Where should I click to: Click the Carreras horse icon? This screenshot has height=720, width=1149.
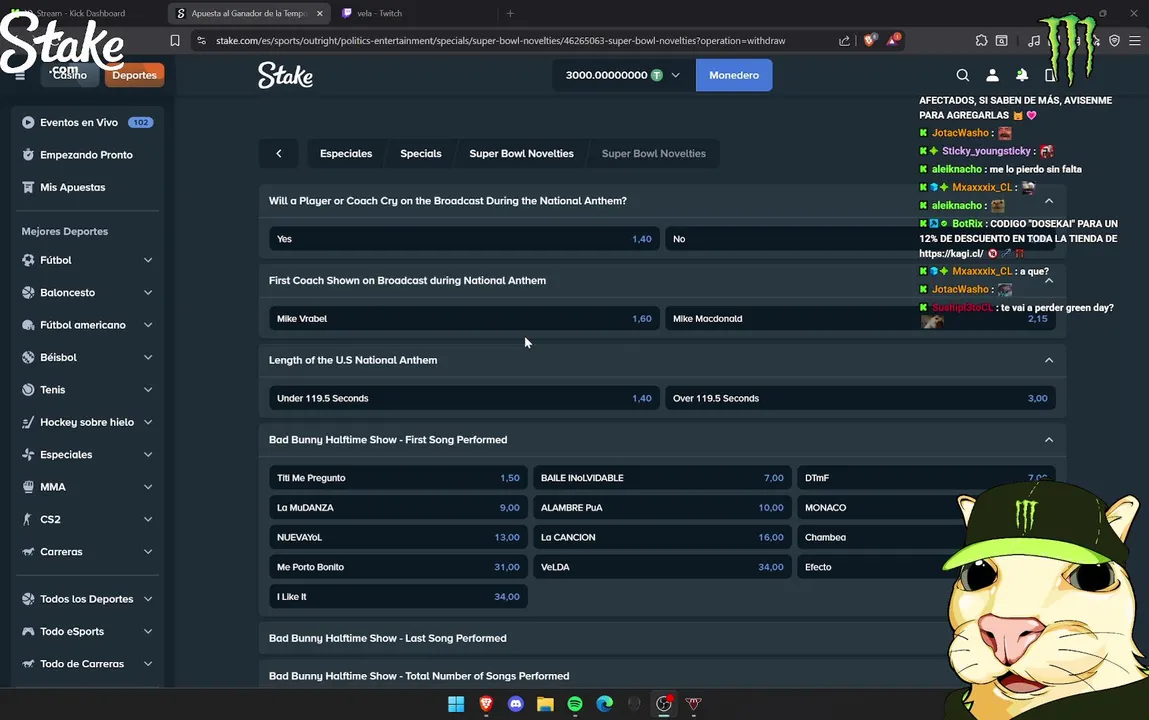[x=28, y=552]
